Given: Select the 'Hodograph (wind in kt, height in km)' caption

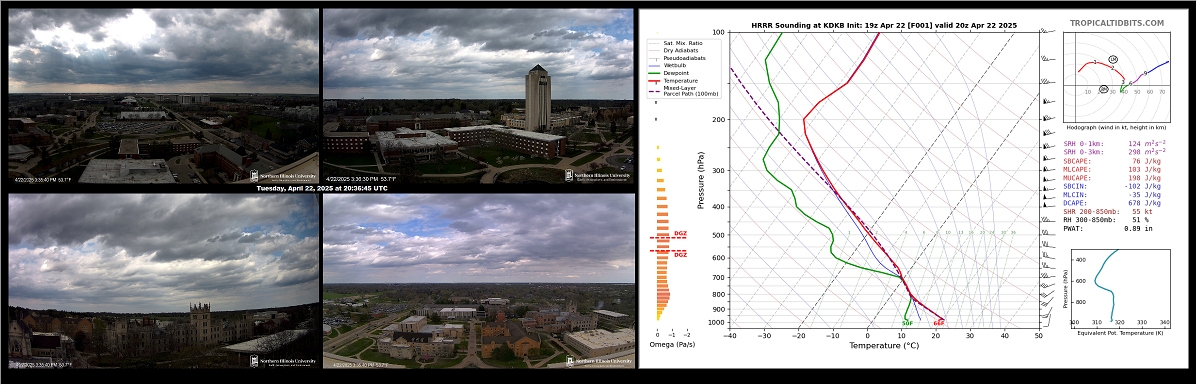Looking at the screenshot, I should [1118, 128].
